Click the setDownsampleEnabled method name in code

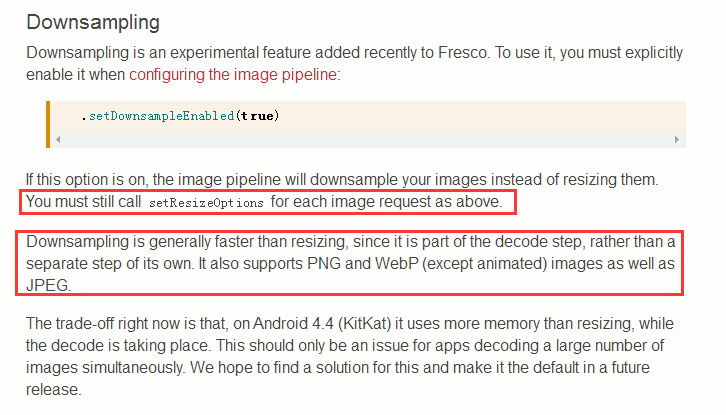point(162,116)
